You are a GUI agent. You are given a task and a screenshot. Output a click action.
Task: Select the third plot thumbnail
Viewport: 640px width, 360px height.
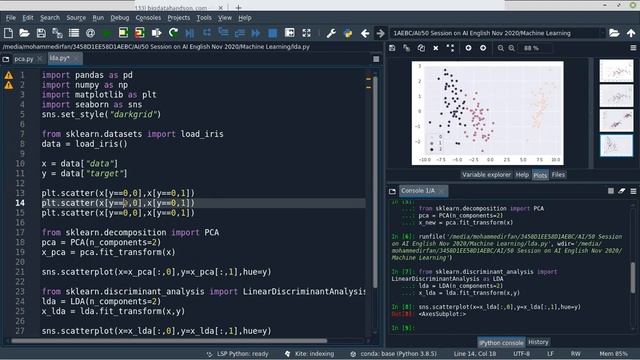(x=616, y=121)
